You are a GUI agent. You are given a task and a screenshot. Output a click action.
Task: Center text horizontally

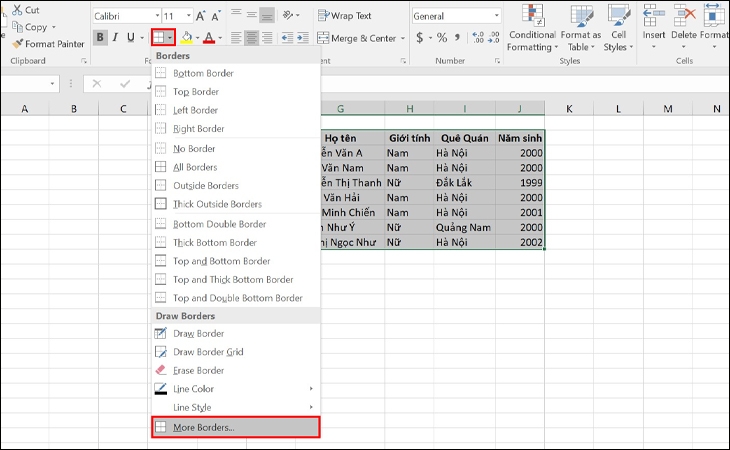[x=251, y=38]
